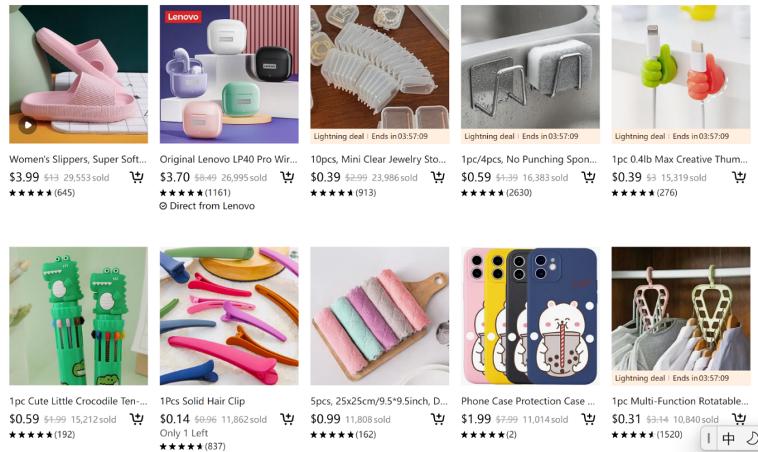Image resolution: width=758 pixels, height=452 pixels.
Task: Add No Punching Sponge holder to cart
Action: 589,177
